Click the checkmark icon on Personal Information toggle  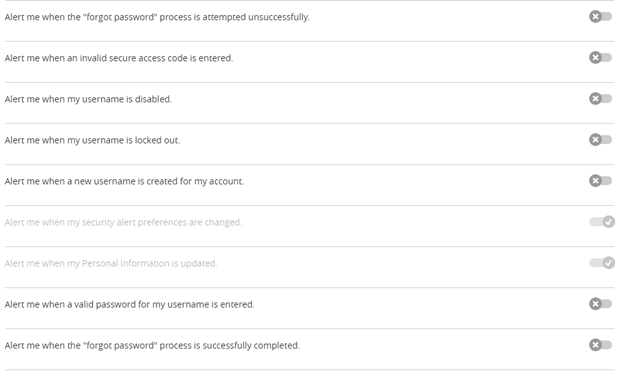[608, 263]
